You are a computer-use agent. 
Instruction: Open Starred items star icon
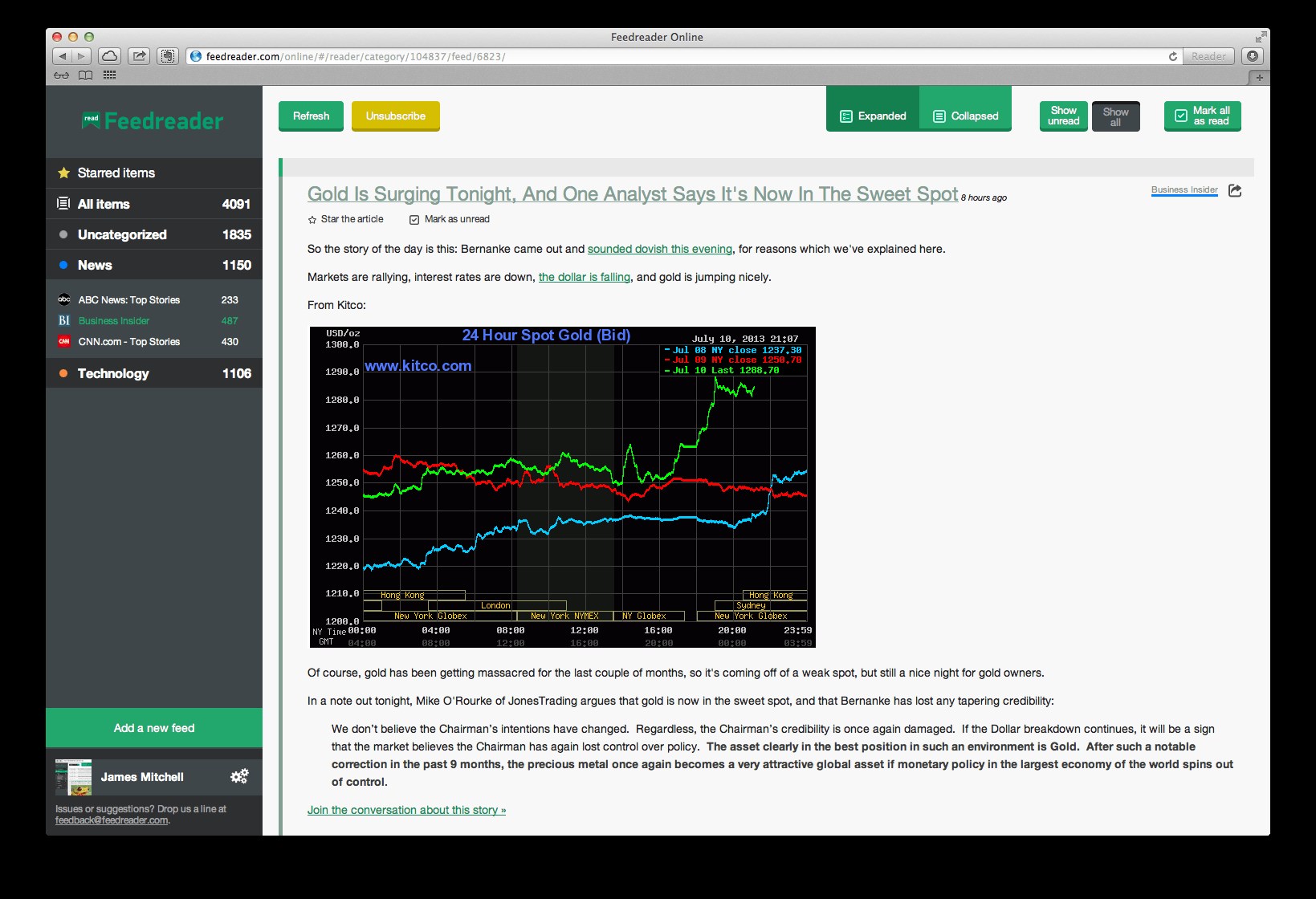coord(64,173)
